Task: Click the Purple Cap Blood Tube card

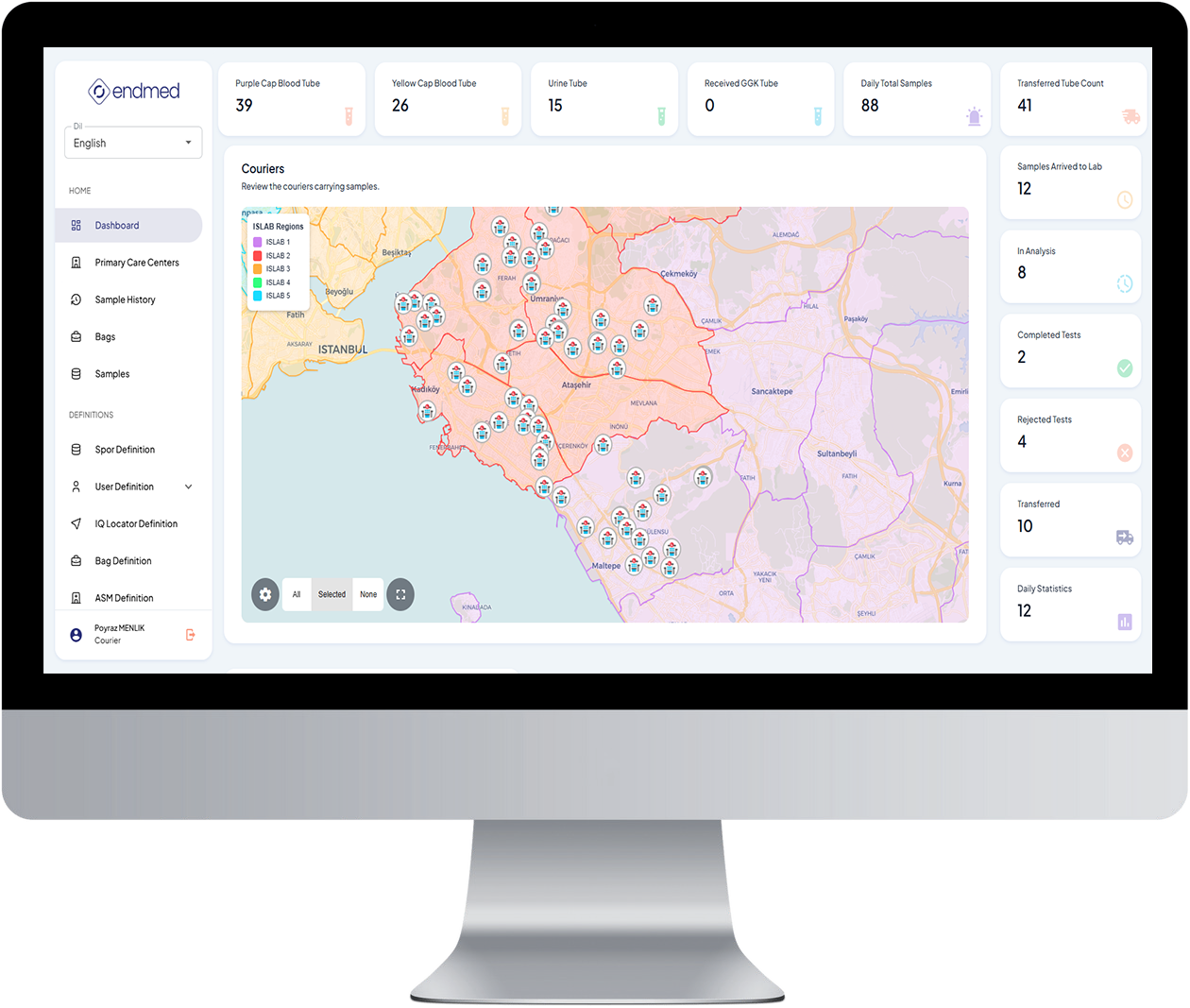Action: tap(291, 99)
